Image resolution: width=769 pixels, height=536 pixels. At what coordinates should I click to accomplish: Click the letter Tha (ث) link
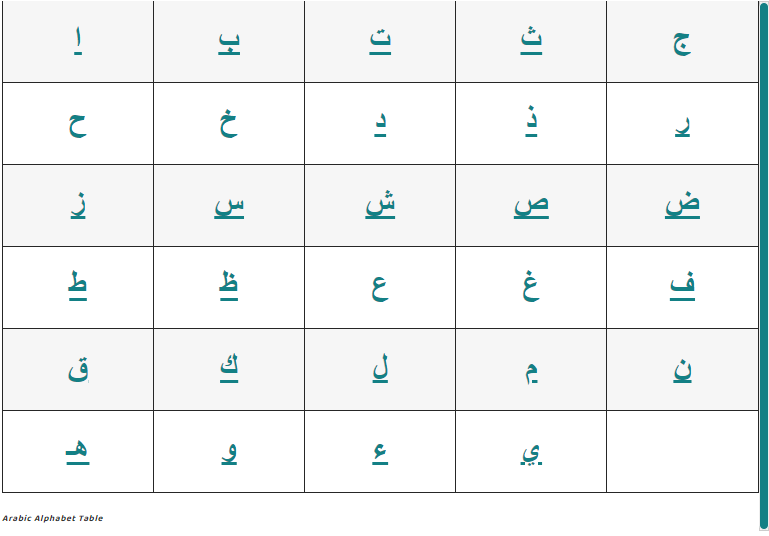point(531,41)
